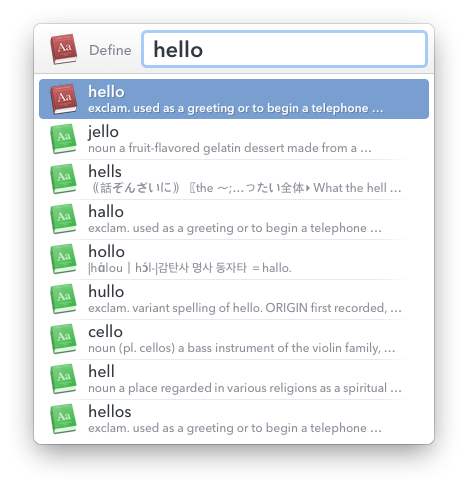Click the green dictionary icon next to jello

pos(64,139)
